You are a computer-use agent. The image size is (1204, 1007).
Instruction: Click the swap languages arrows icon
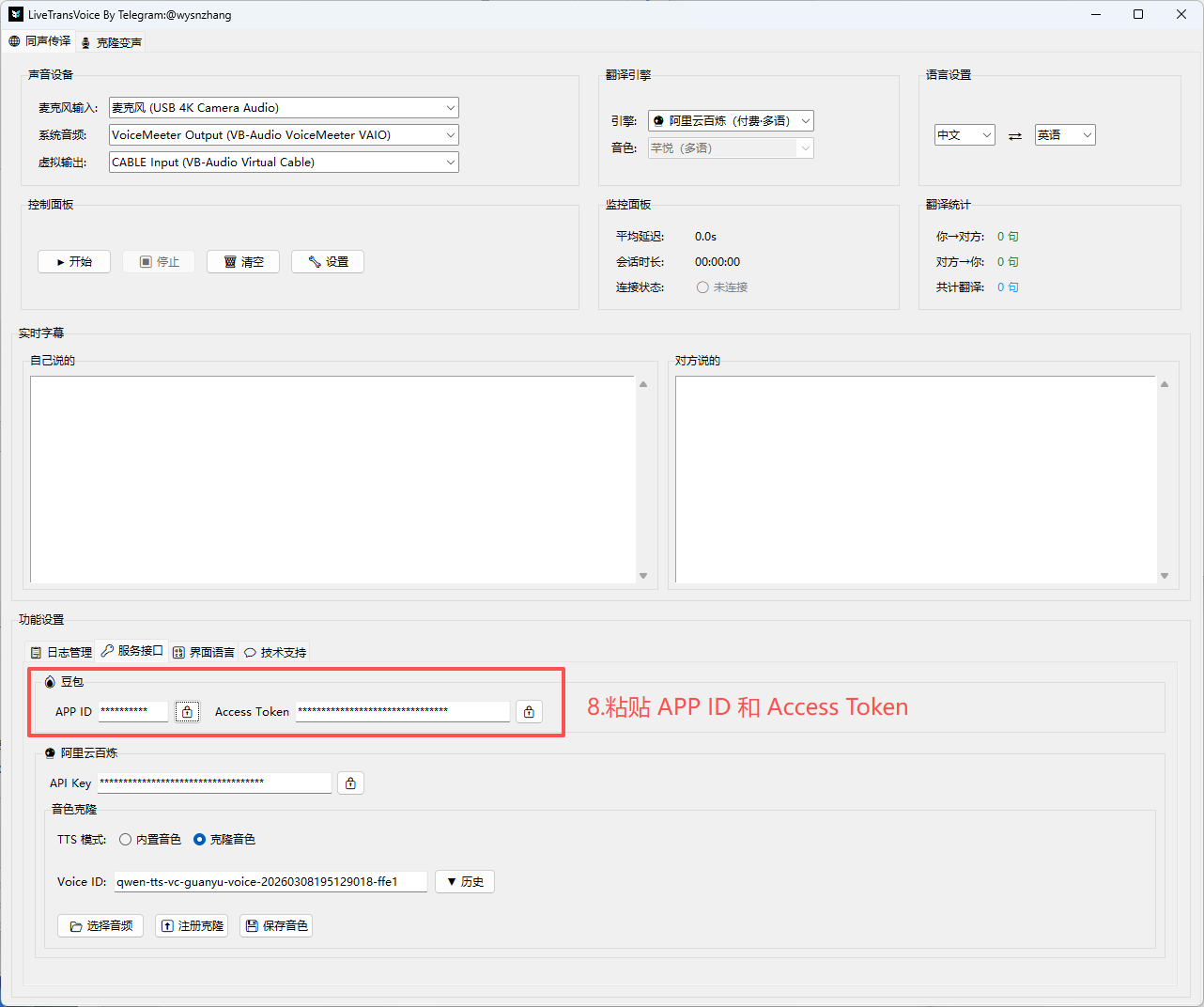1015,136
